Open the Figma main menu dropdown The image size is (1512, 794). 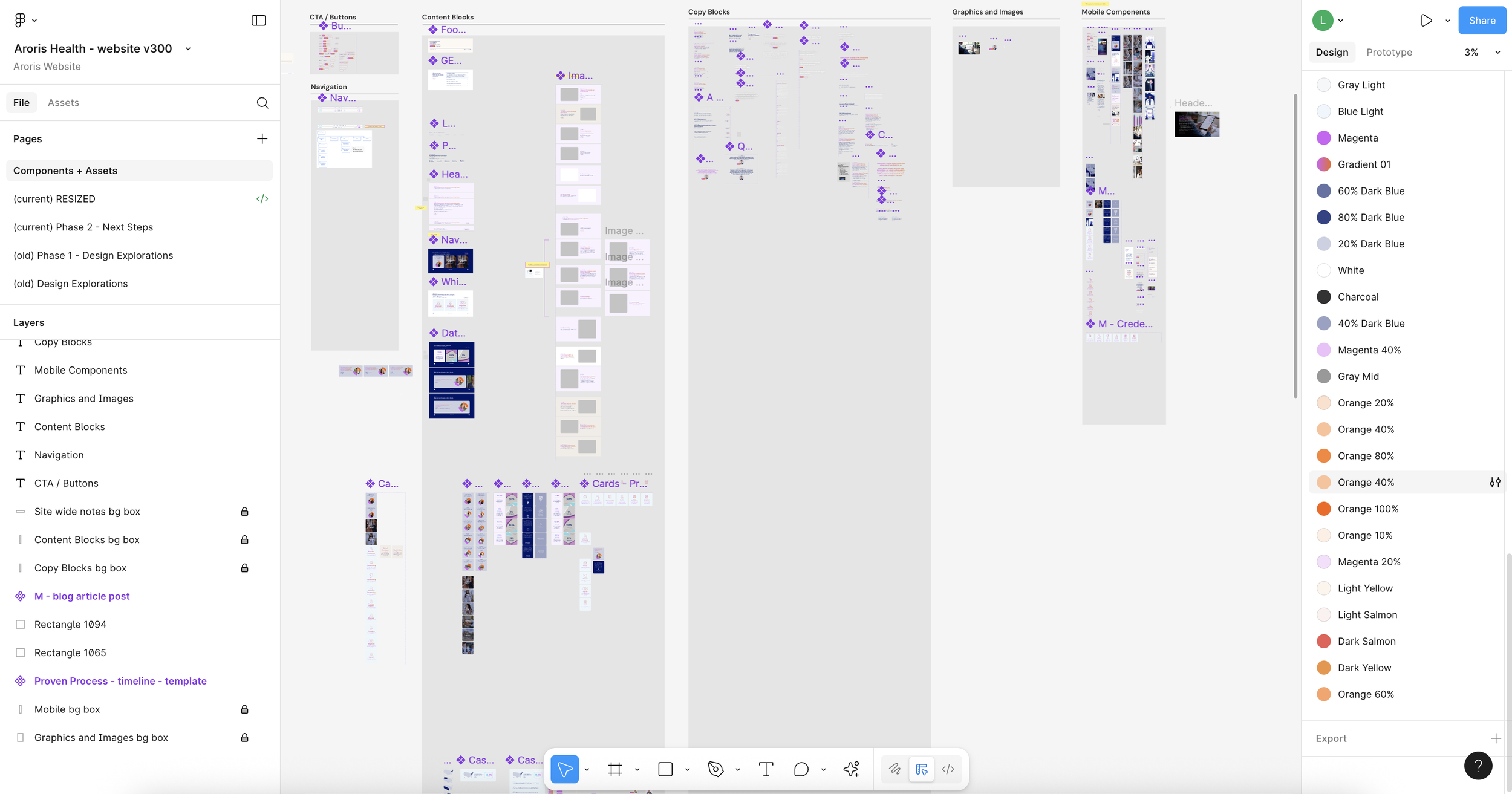tap(25, 21)
